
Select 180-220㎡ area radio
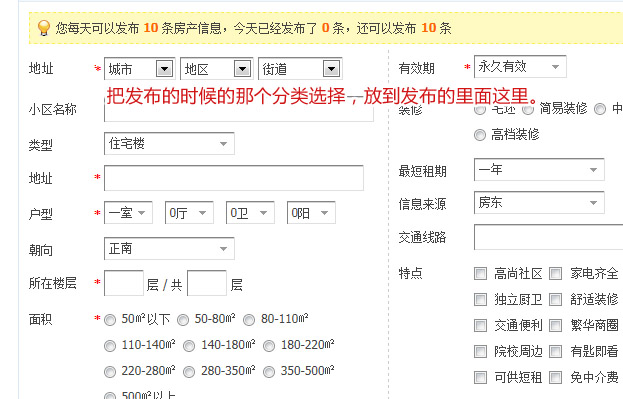[269, 346]
